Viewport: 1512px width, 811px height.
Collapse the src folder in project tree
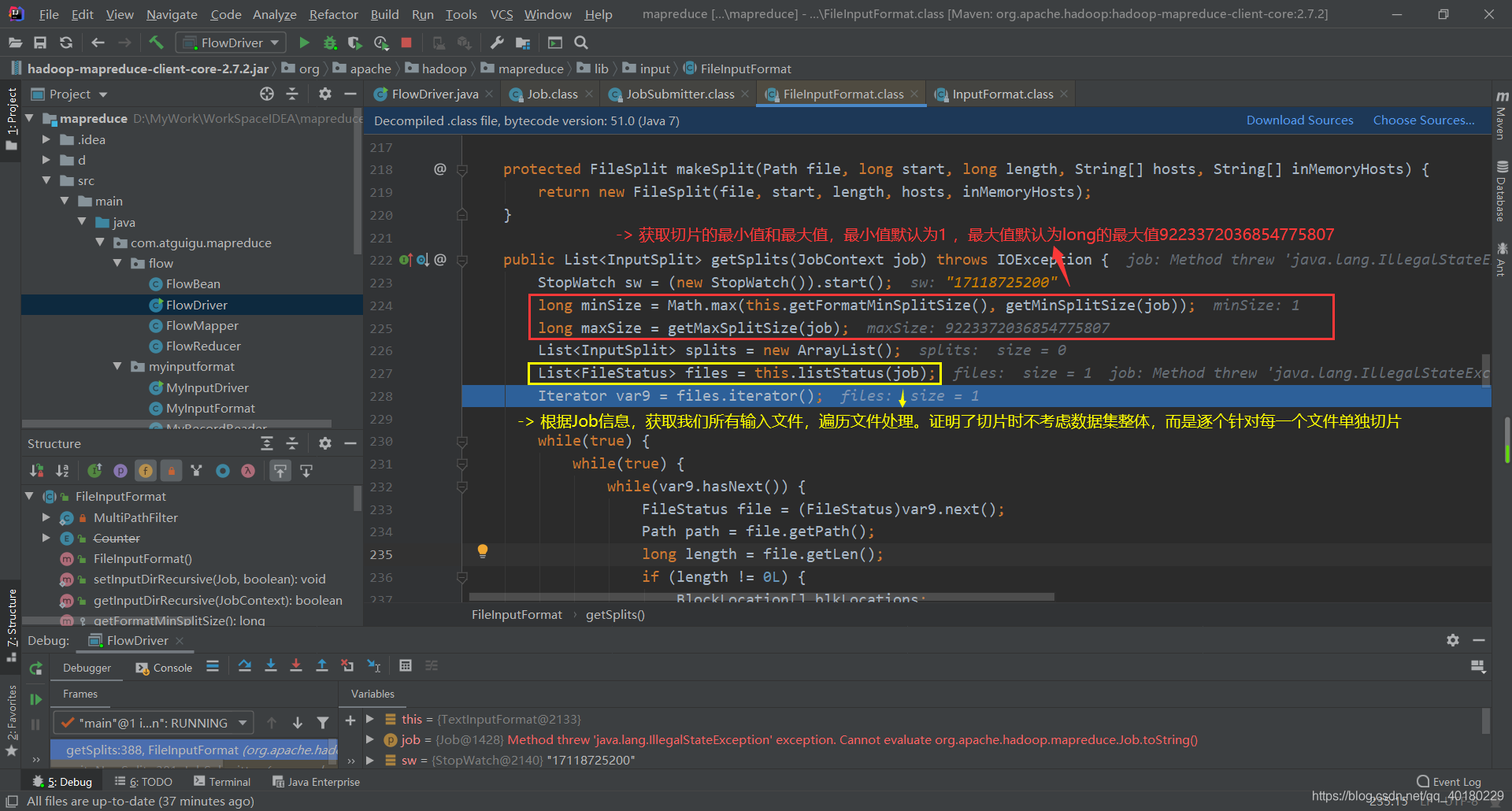click(46, 180)
